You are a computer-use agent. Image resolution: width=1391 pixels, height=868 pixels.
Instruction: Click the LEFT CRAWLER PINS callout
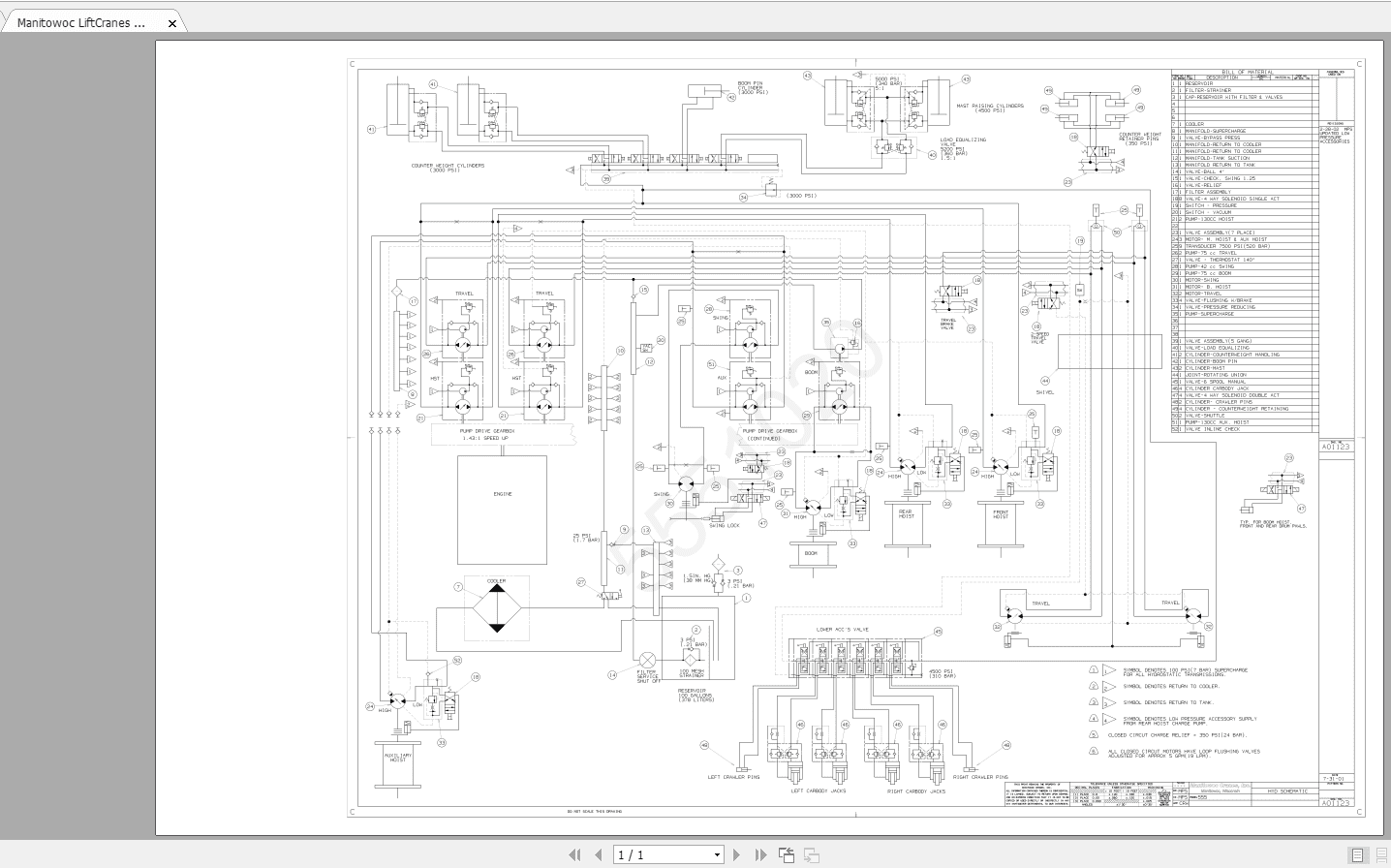pos(734,775)
